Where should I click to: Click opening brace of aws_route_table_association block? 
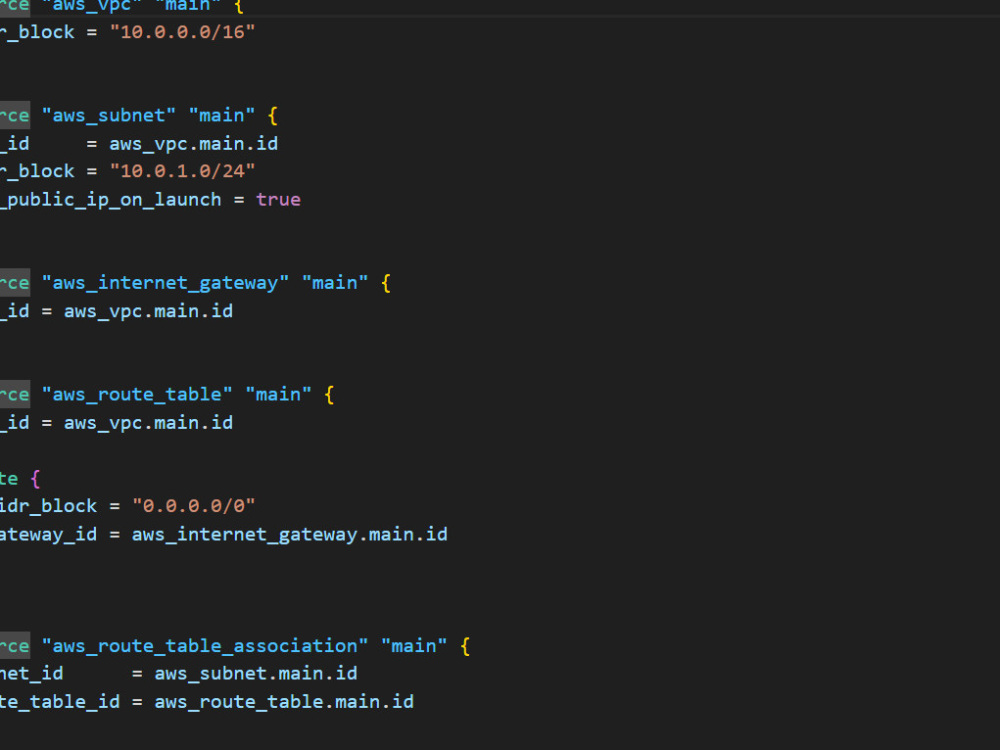465,646
